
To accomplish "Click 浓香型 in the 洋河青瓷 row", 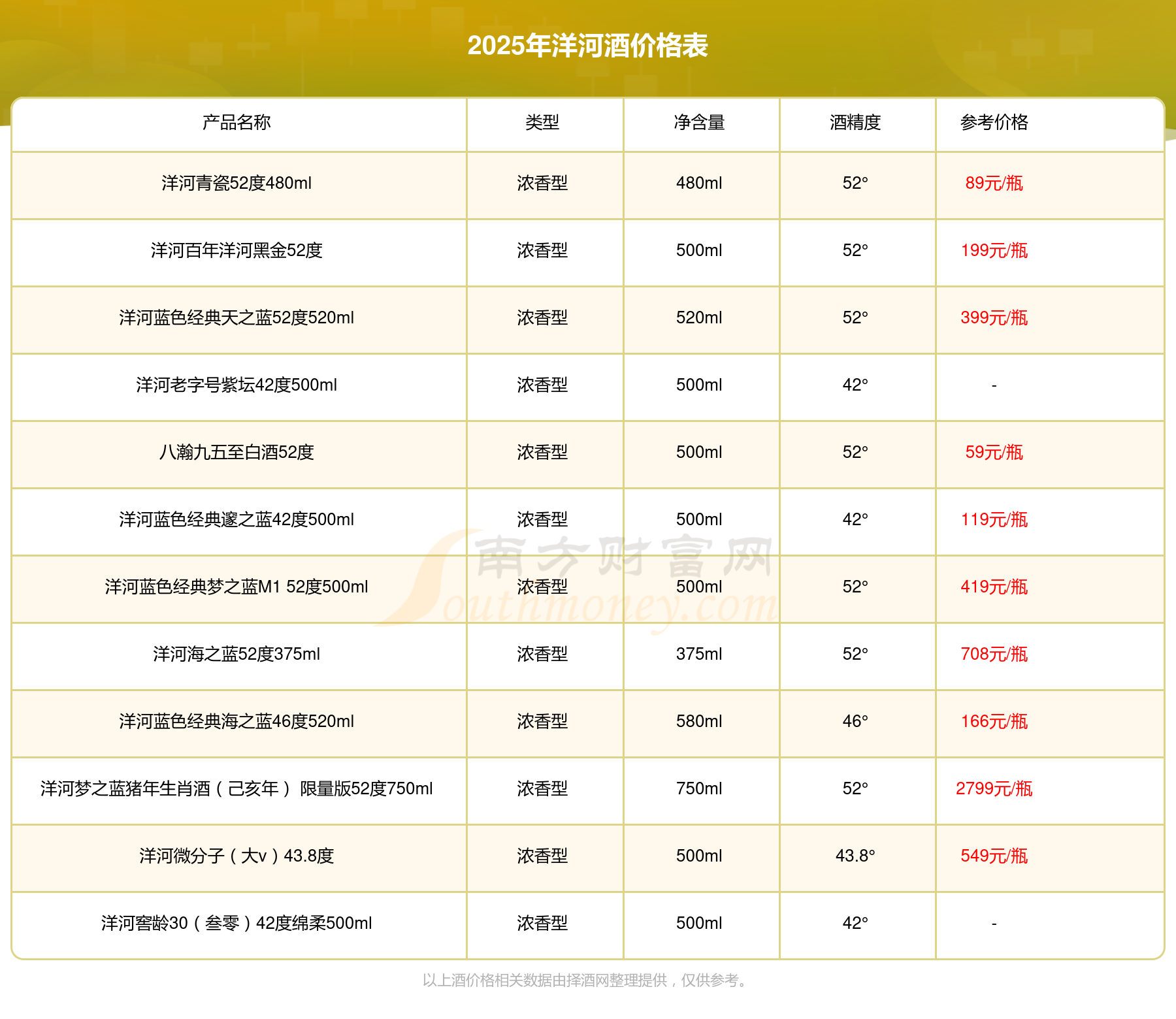I will point(542,183).
